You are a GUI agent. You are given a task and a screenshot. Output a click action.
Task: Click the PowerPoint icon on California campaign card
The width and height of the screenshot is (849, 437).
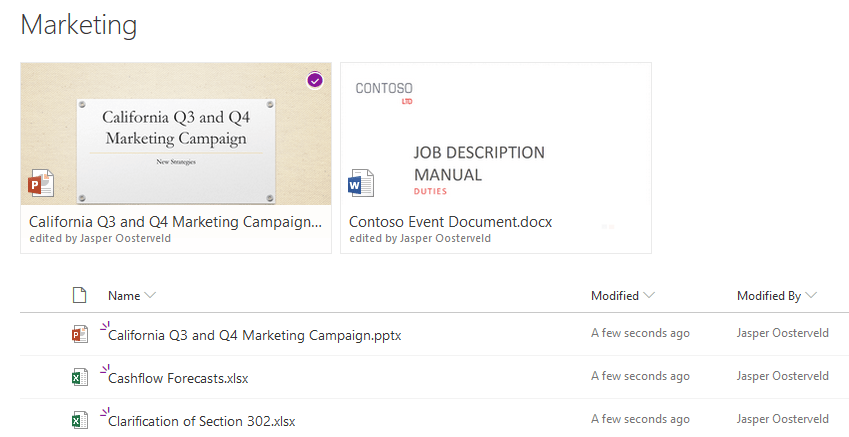coord(41,183)
